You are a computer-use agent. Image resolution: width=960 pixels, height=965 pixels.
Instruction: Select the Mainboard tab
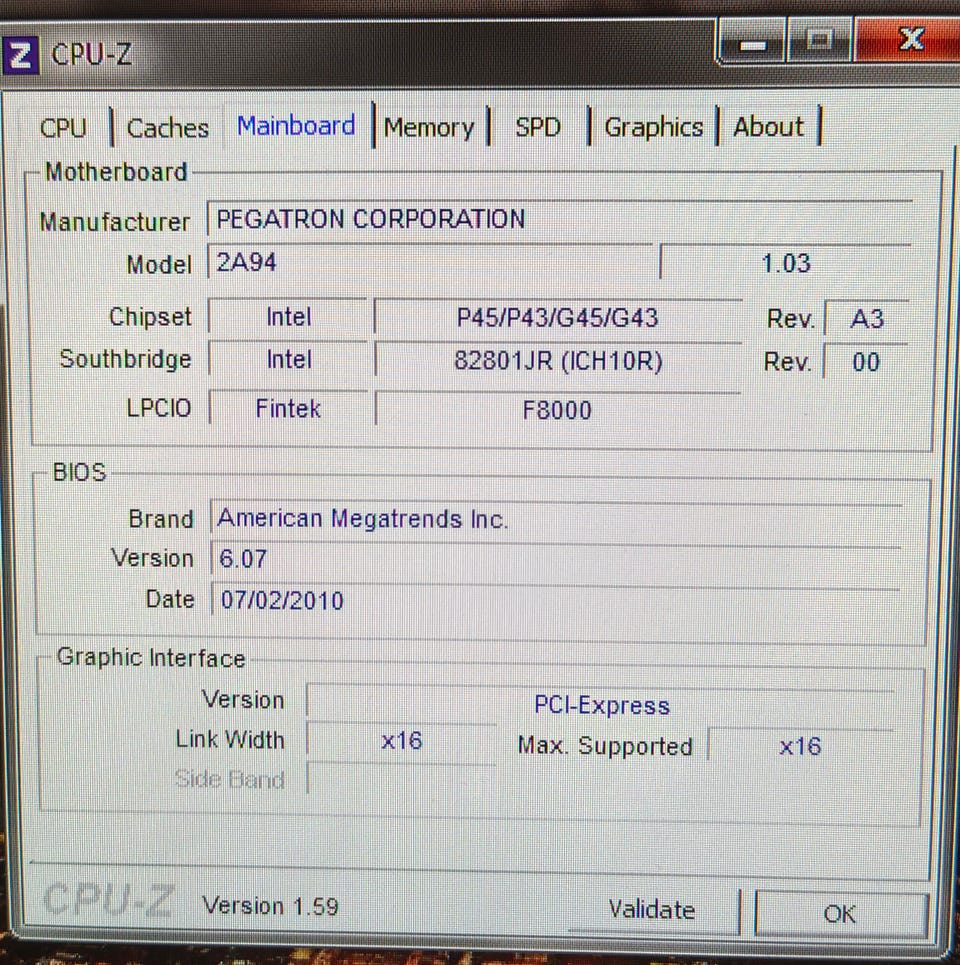pos(297,126)
